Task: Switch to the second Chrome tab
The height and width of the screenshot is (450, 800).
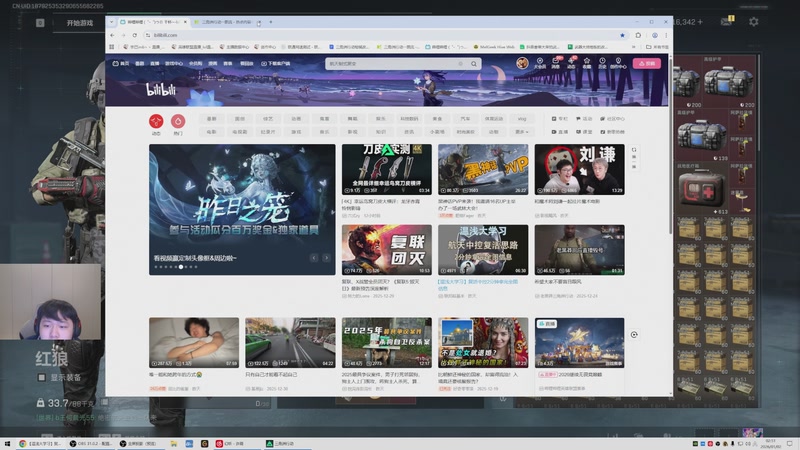Action: [x=227, y=22]
